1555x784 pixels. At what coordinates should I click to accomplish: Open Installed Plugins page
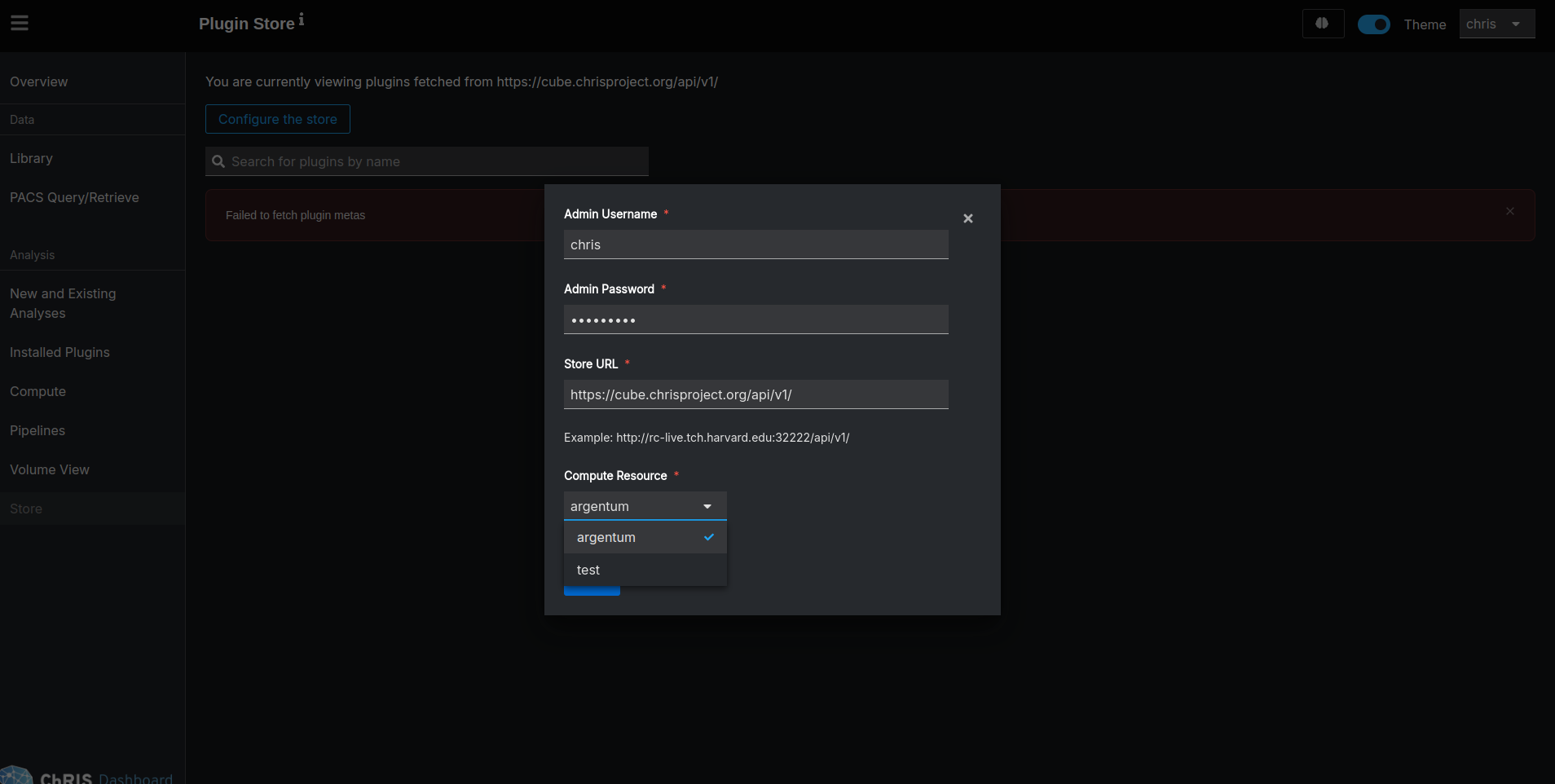[93, 352]
